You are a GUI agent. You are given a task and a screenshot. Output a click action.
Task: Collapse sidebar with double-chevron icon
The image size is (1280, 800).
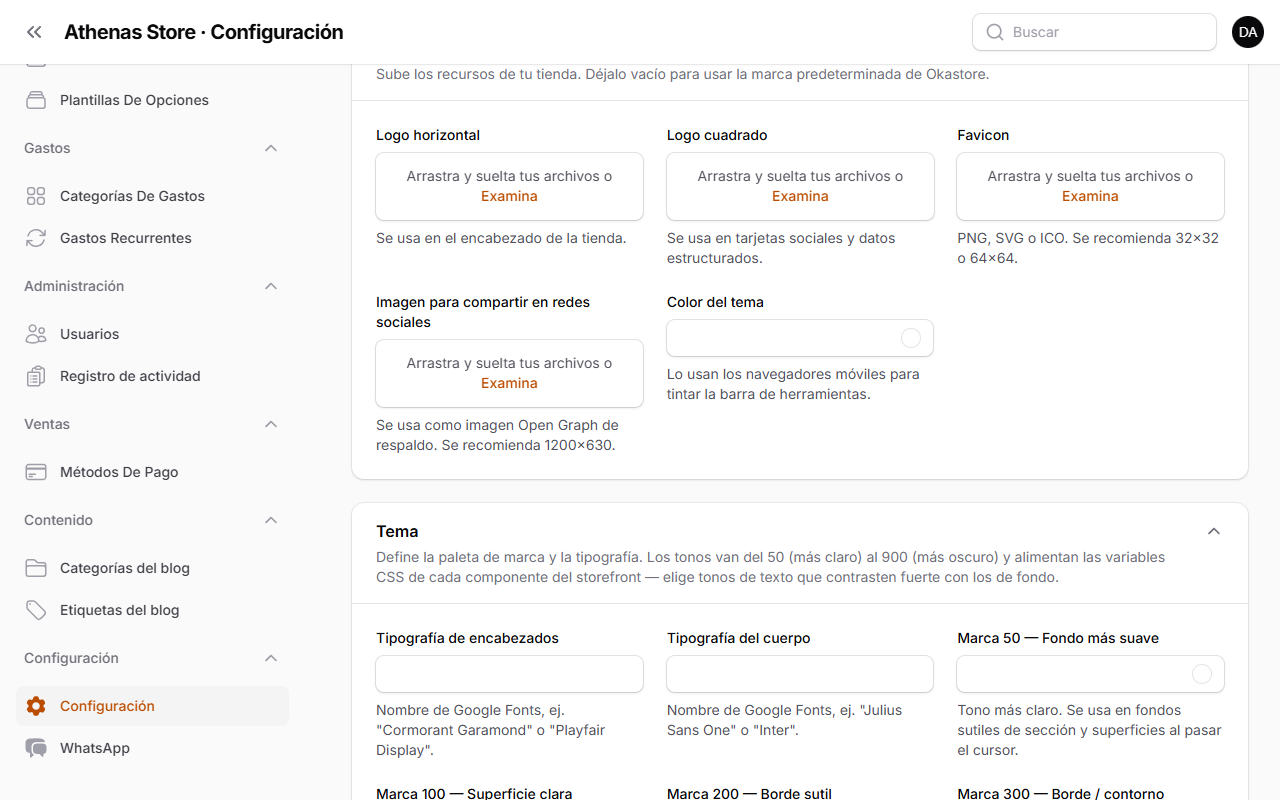pos(34,32)
